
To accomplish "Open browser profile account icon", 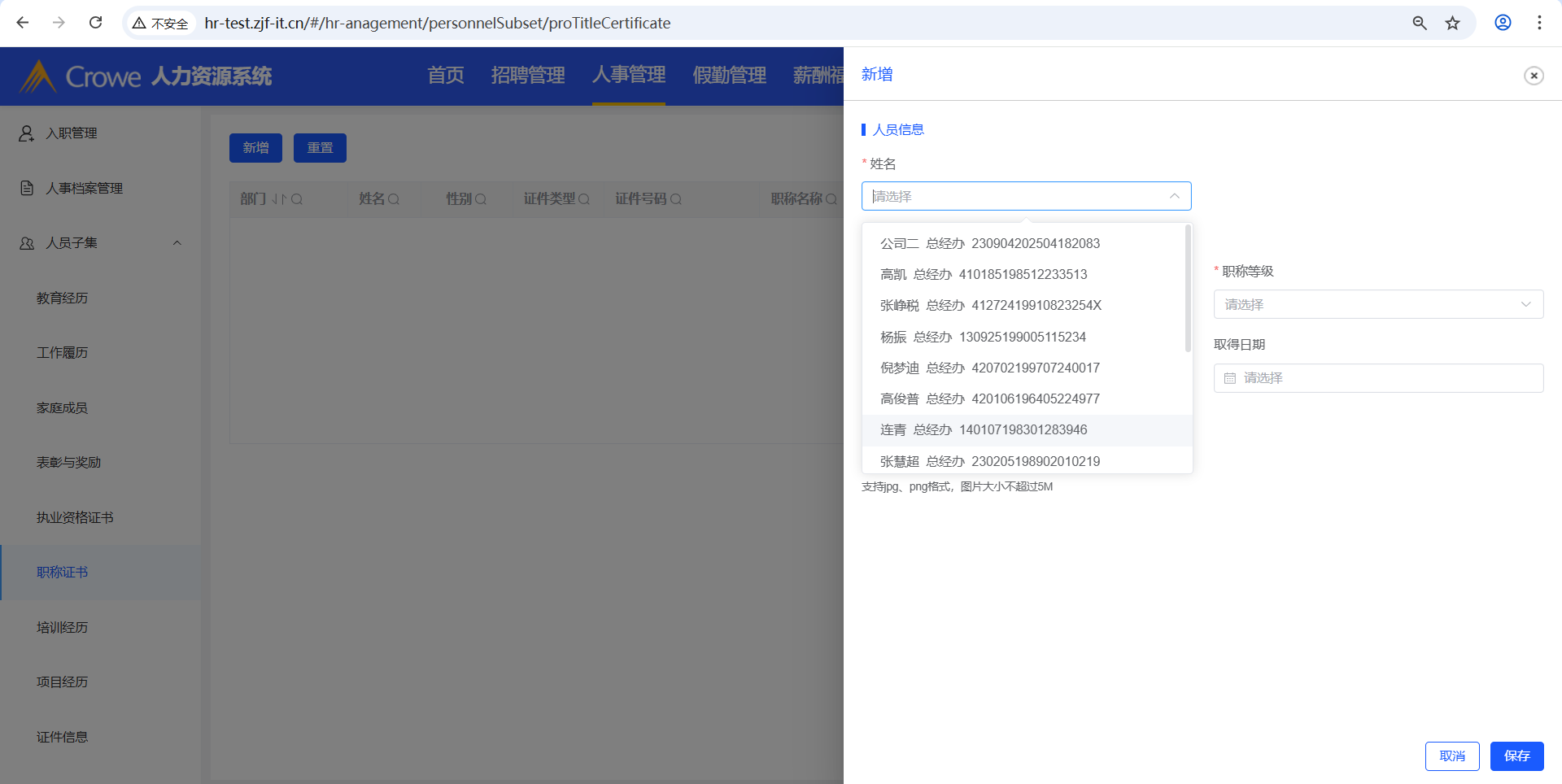I will tap(1503, 23).
